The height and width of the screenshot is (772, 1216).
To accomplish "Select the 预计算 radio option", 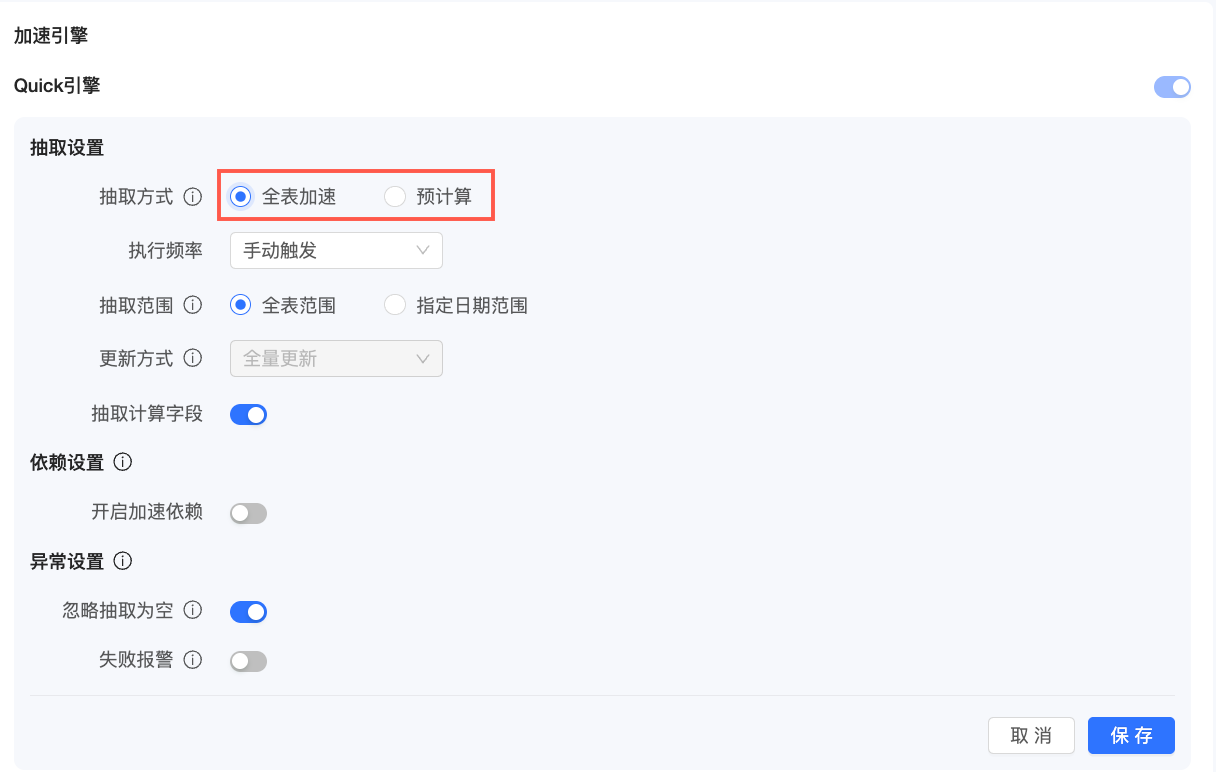I will pyautogui.click(x=394, y=197).
